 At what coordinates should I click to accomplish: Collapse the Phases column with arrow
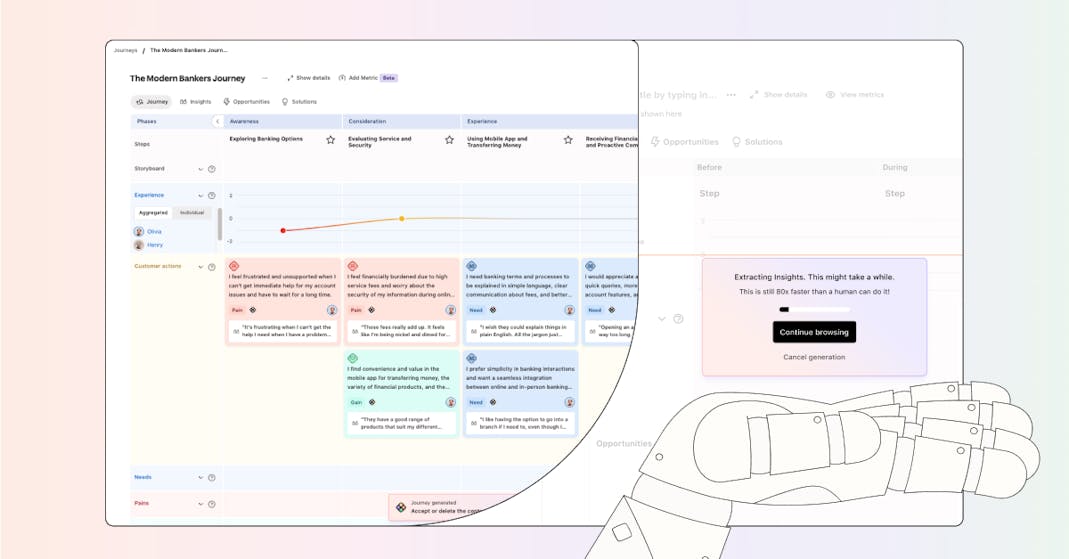[x=217, y=121]
